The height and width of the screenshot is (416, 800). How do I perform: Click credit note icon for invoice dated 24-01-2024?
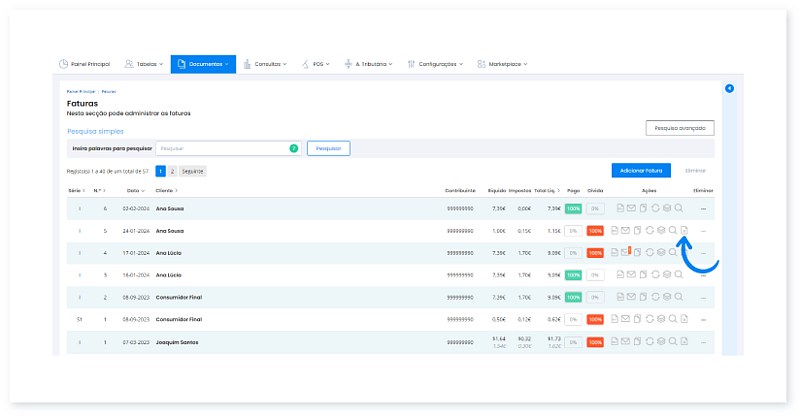click(x=685, y=230)
